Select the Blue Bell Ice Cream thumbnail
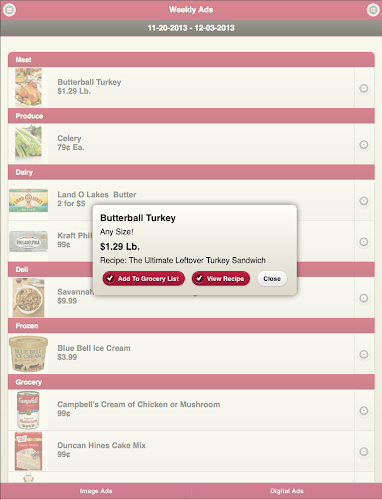Image resolution: width=382 pixels, height=500 pixels. 28,354
